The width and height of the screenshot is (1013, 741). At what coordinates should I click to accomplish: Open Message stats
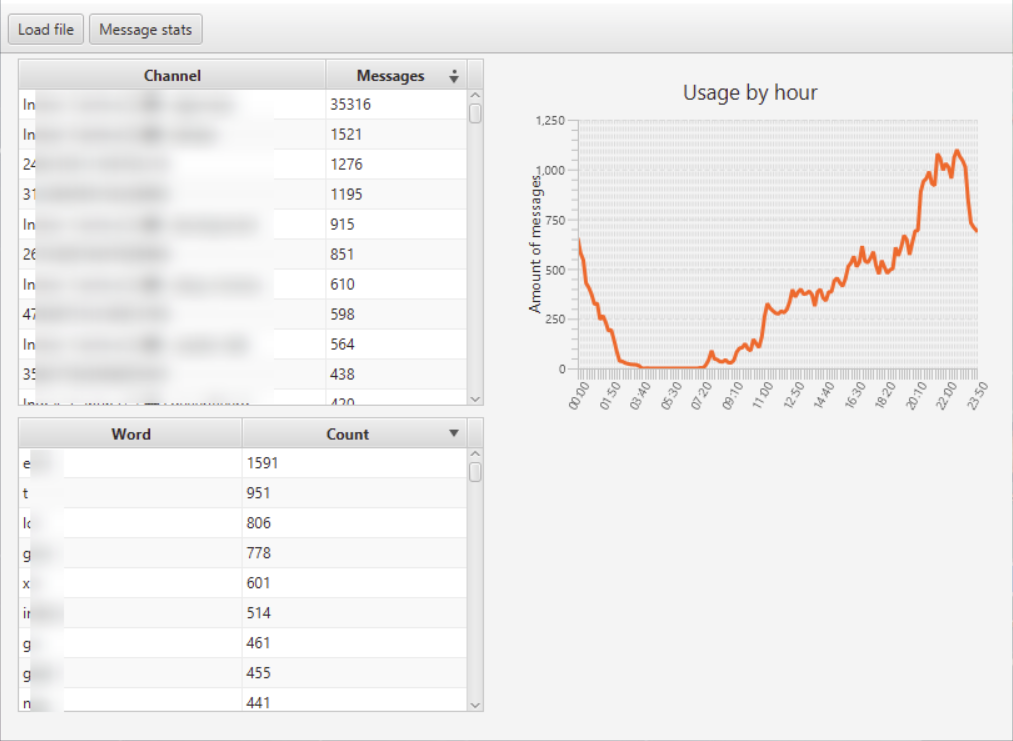pos(145,30)
